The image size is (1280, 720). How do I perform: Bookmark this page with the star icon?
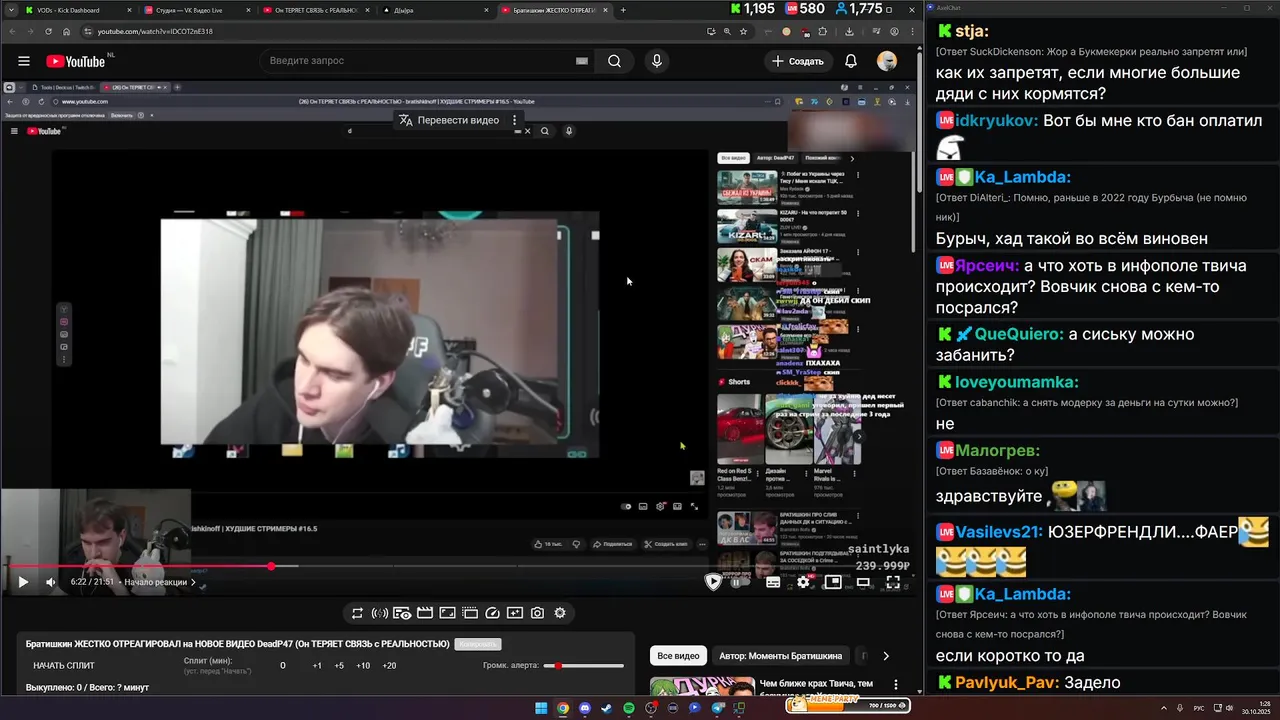(743, 31)
